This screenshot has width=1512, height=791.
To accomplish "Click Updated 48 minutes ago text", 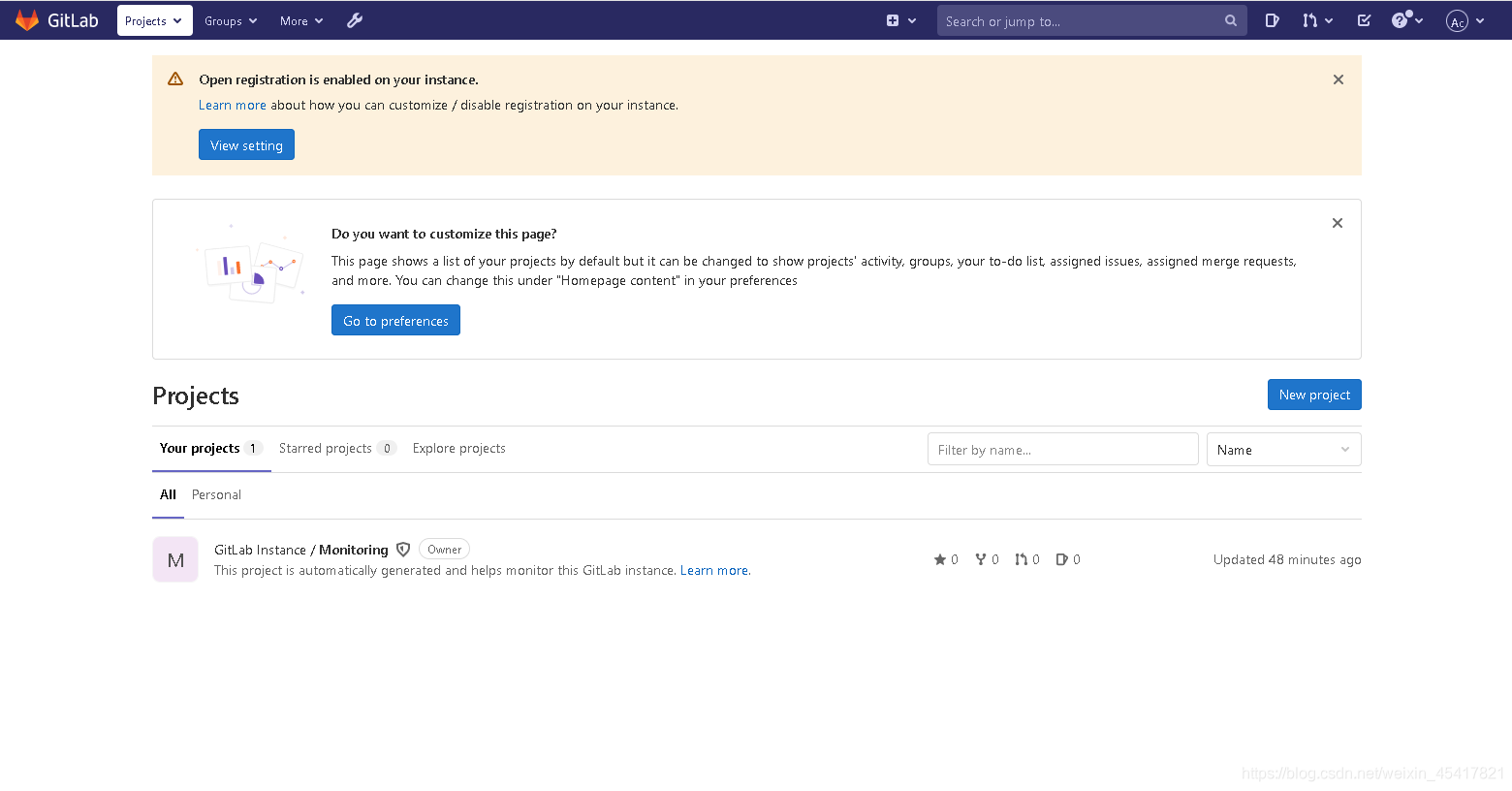I will point(1287,559).
